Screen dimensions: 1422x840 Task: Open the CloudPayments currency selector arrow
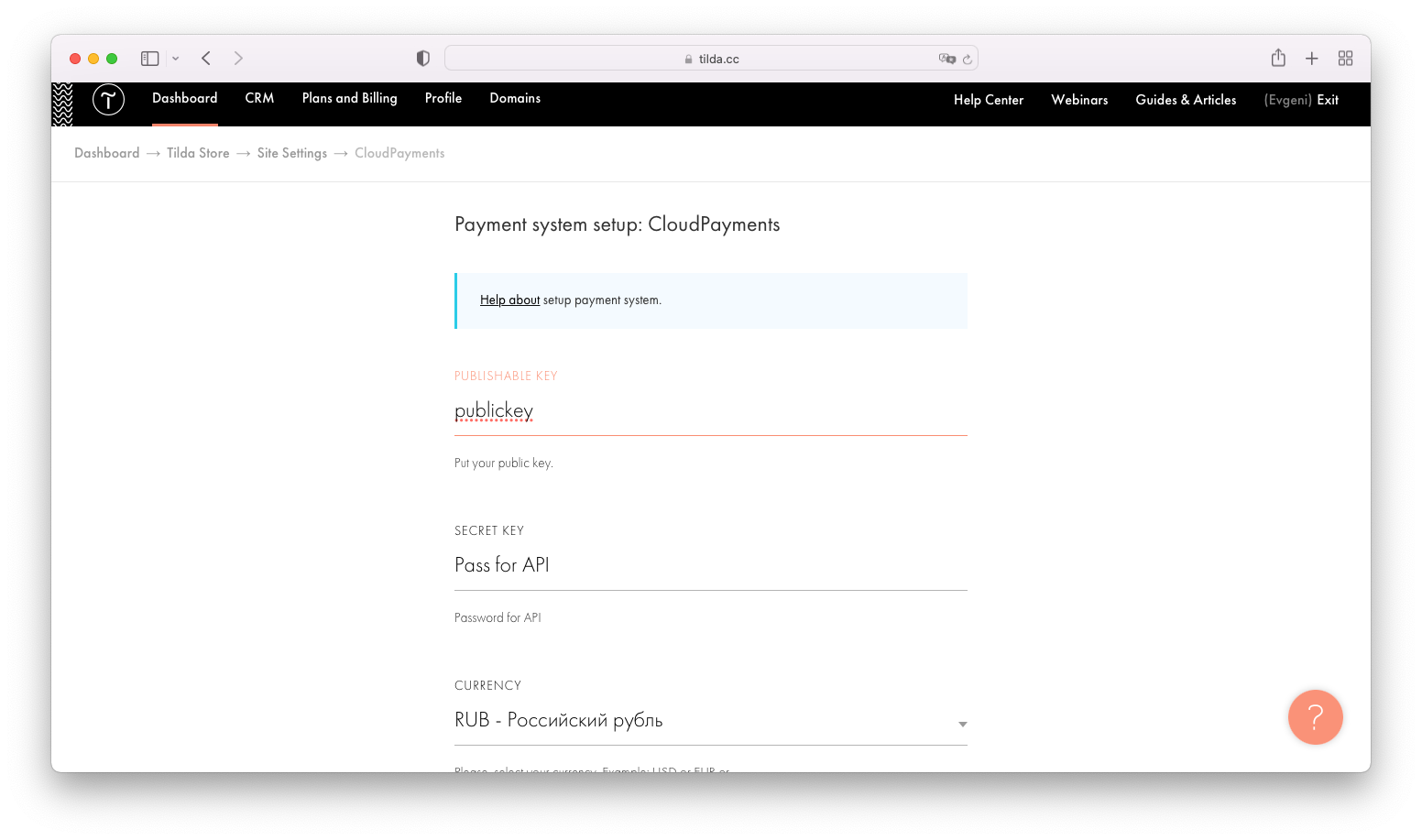pyautogui.click(x=962, y=724)
